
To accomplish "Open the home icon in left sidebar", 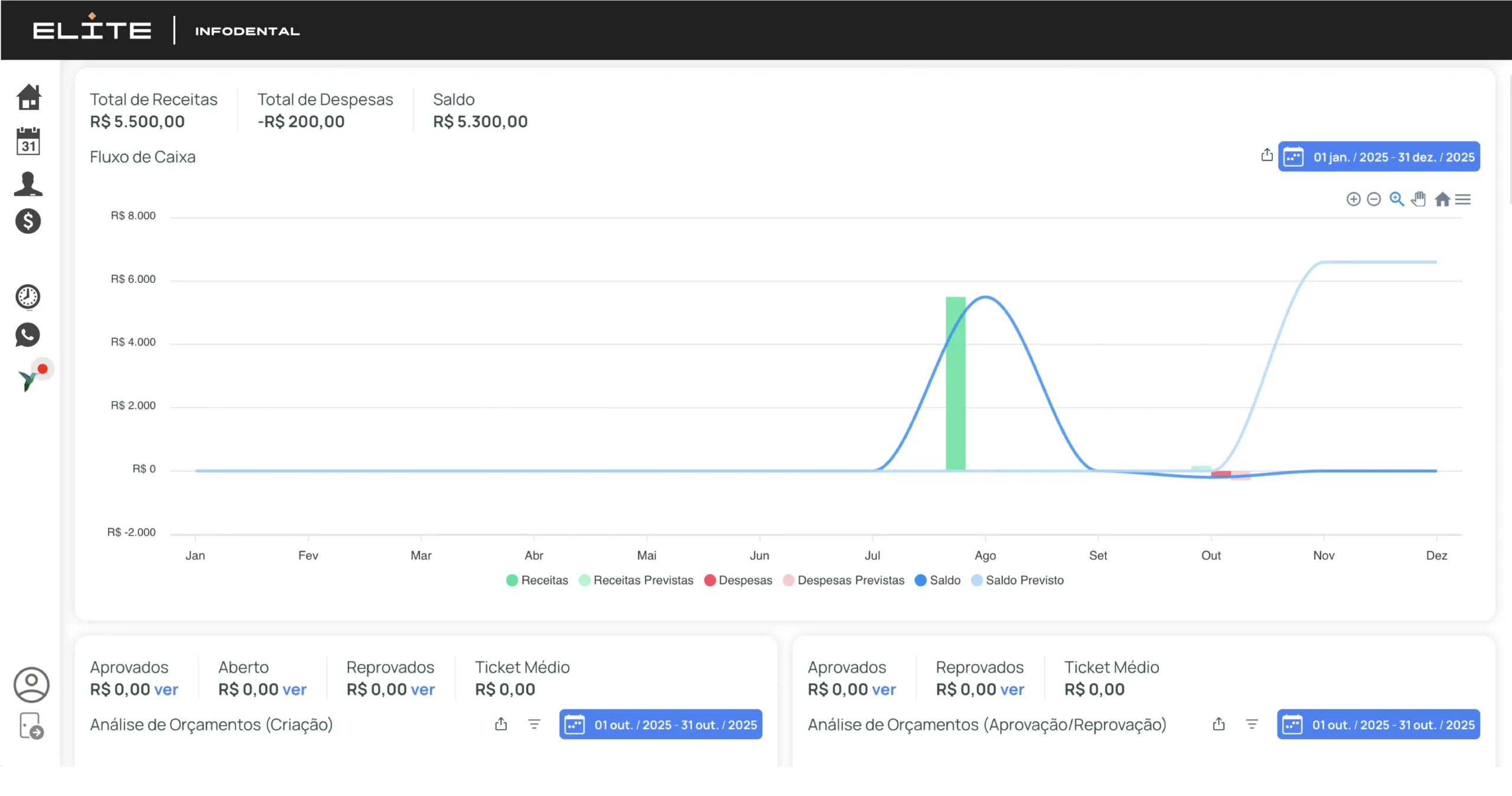I will coord(28,97).
